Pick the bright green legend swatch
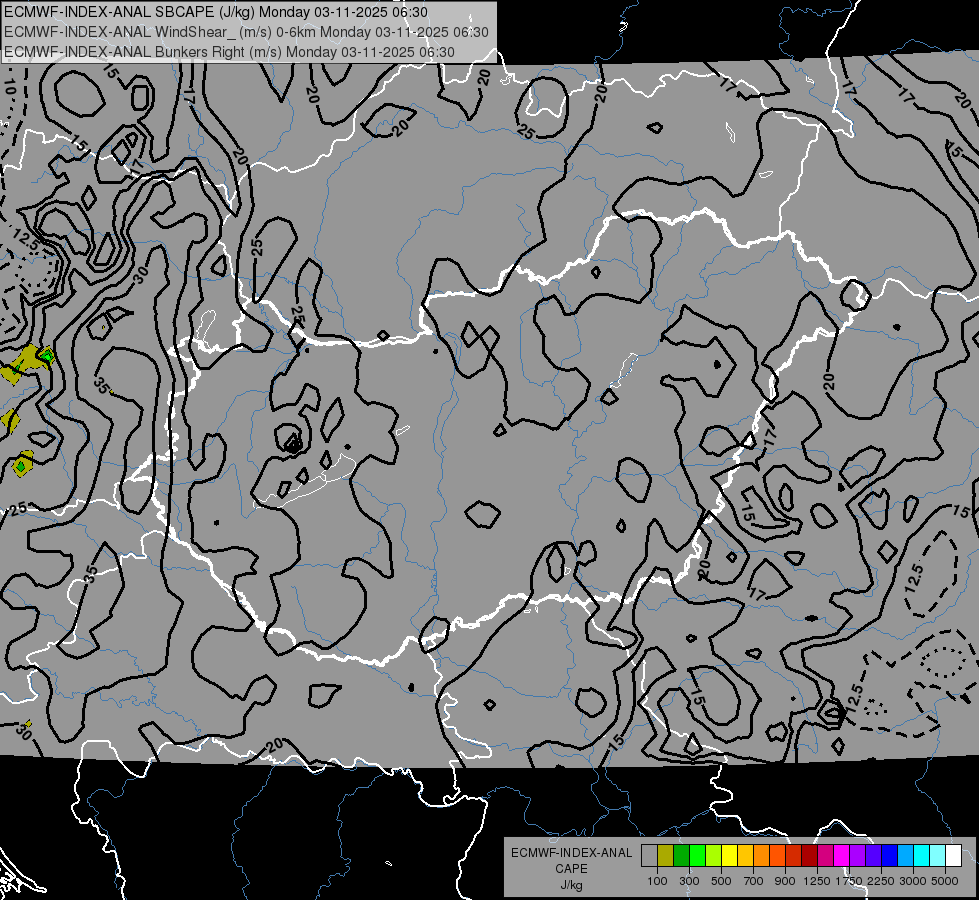The image size is (979, 900). 697,855
